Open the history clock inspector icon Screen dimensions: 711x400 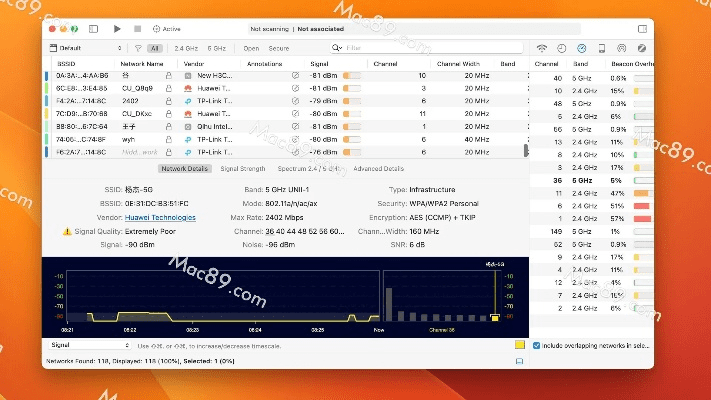561,48
